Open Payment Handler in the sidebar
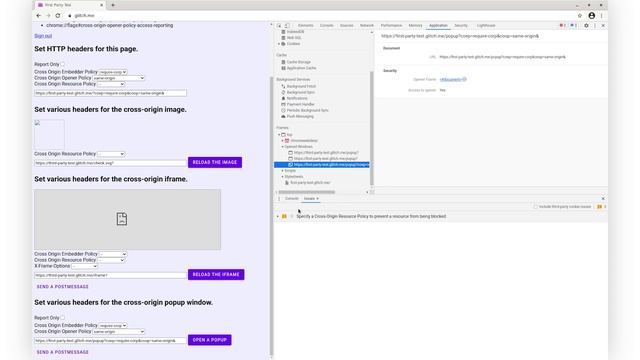The image size is (640, 360). tap(300, 104)
